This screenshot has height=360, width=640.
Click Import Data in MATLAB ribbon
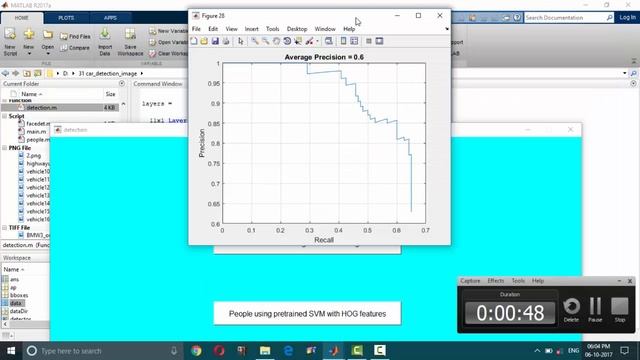pos(105,42)
